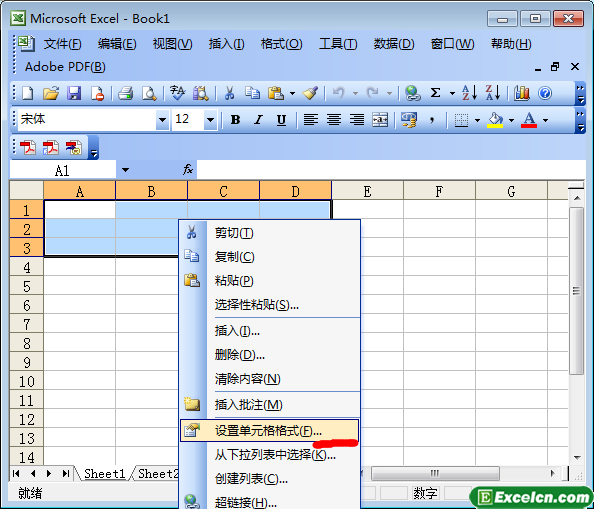Click the first Adobe PDF convert icon
The image size is (594, 509).
(28, 147)
